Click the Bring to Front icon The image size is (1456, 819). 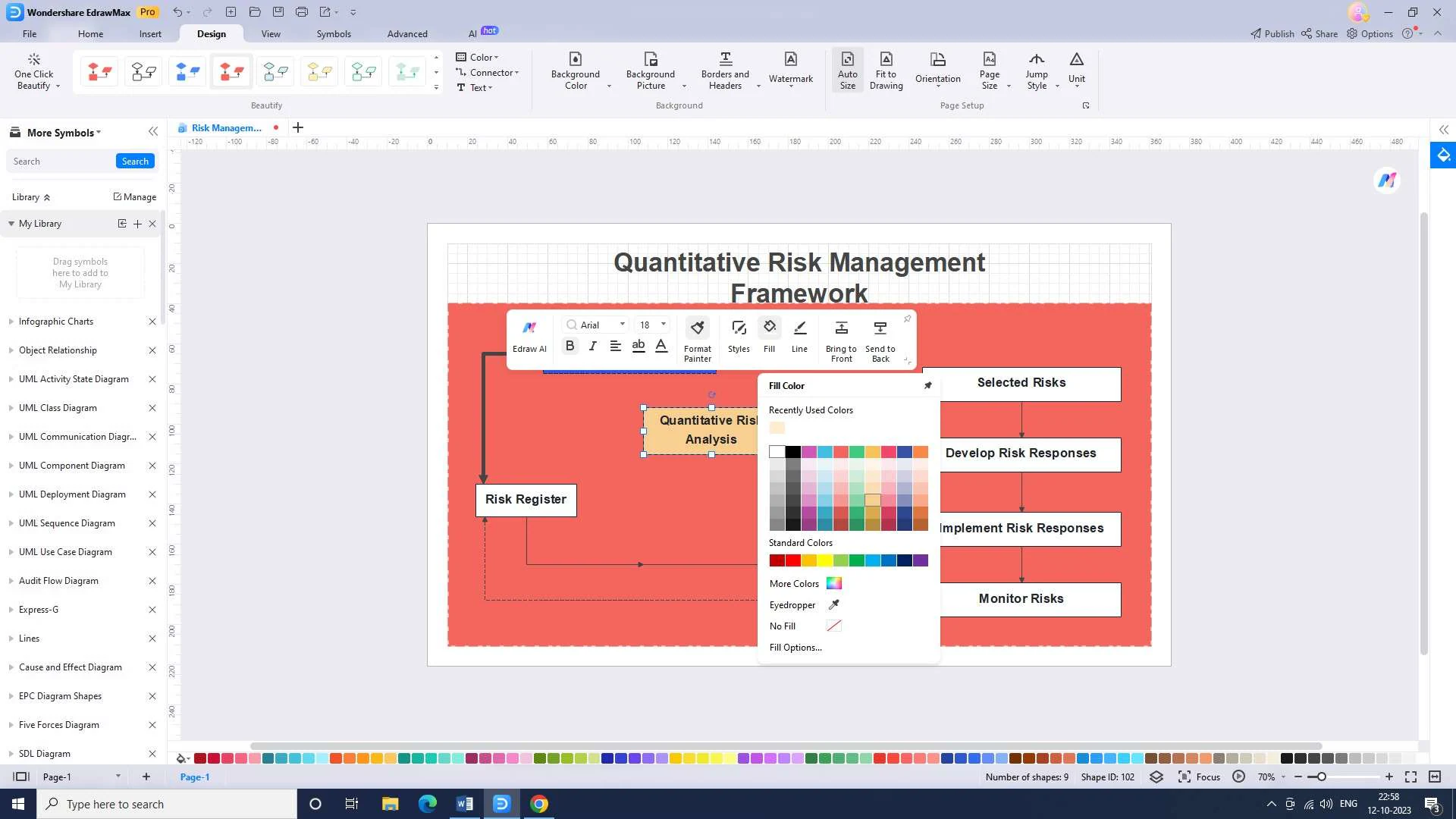pos(841,328)
